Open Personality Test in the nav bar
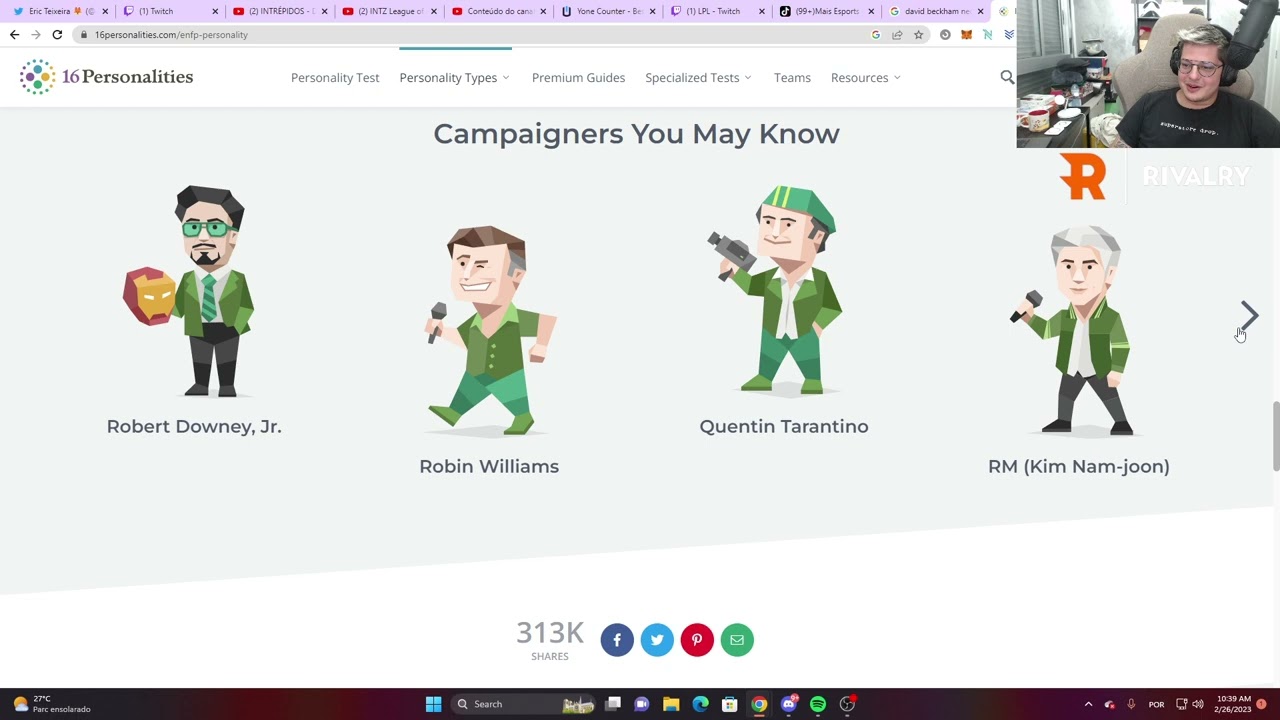 (335, 77)
